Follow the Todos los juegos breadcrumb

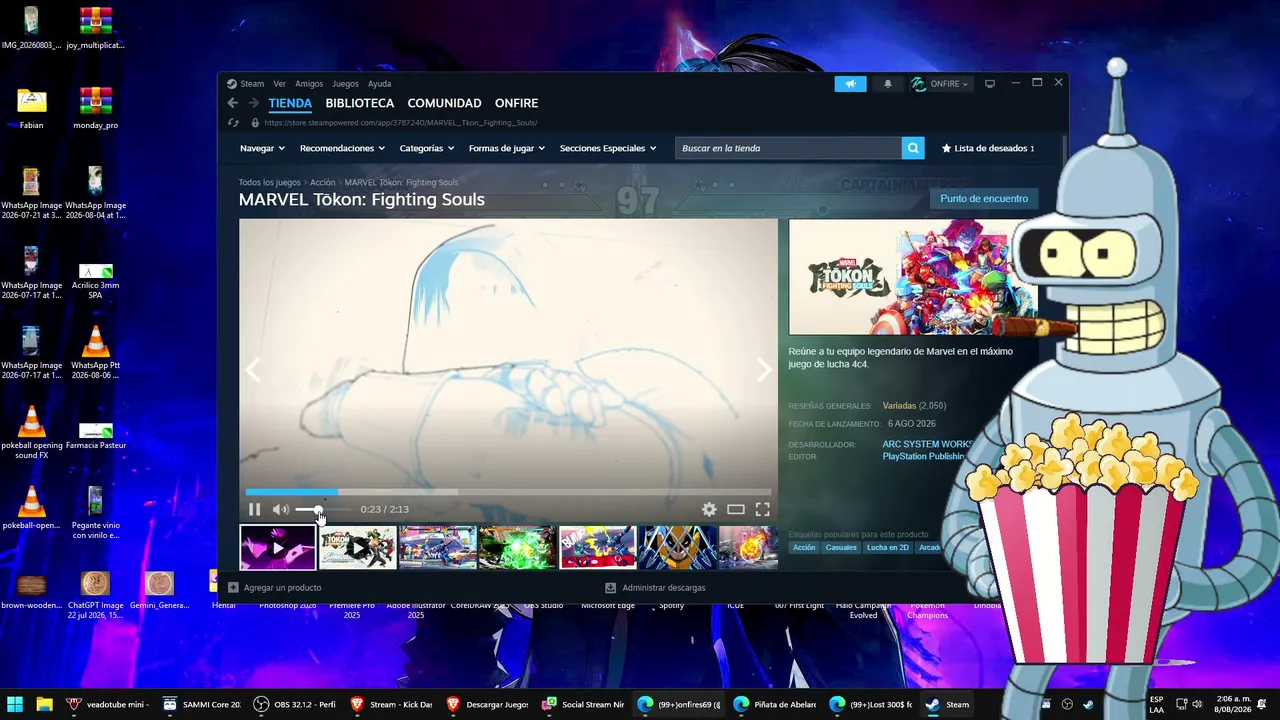click(x=269, y=183)
